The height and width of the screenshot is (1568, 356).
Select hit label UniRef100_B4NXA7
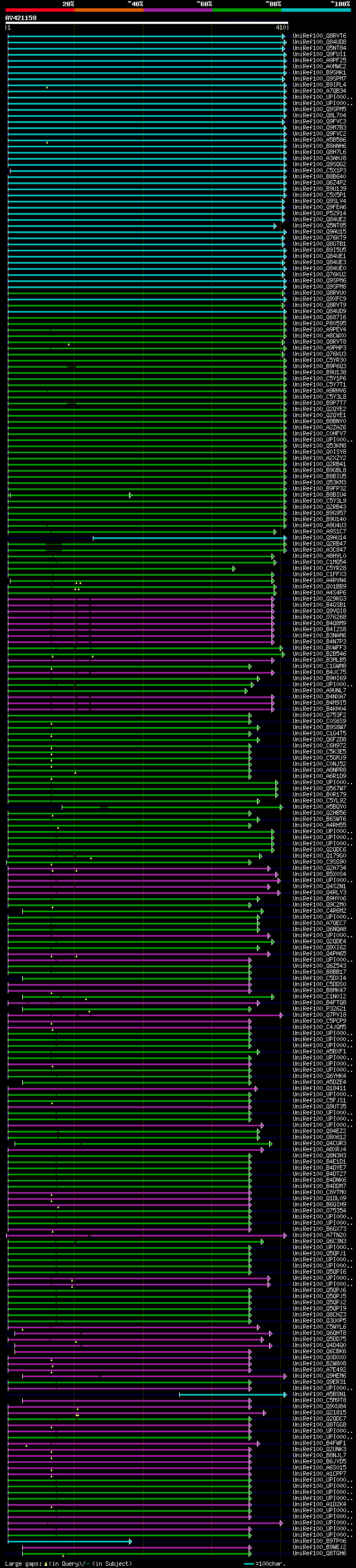tap(319, 696)
